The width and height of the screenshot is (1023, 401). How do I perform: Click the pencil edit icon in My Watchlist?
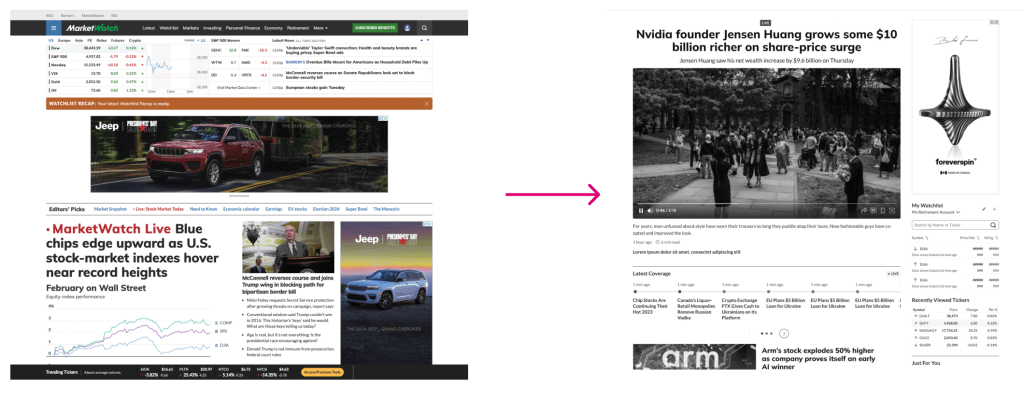984,207
